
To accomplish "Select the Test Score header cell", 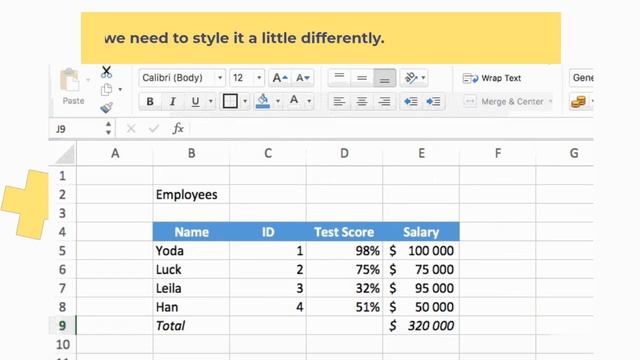I will pyautogui.click(x=344, y=232).
